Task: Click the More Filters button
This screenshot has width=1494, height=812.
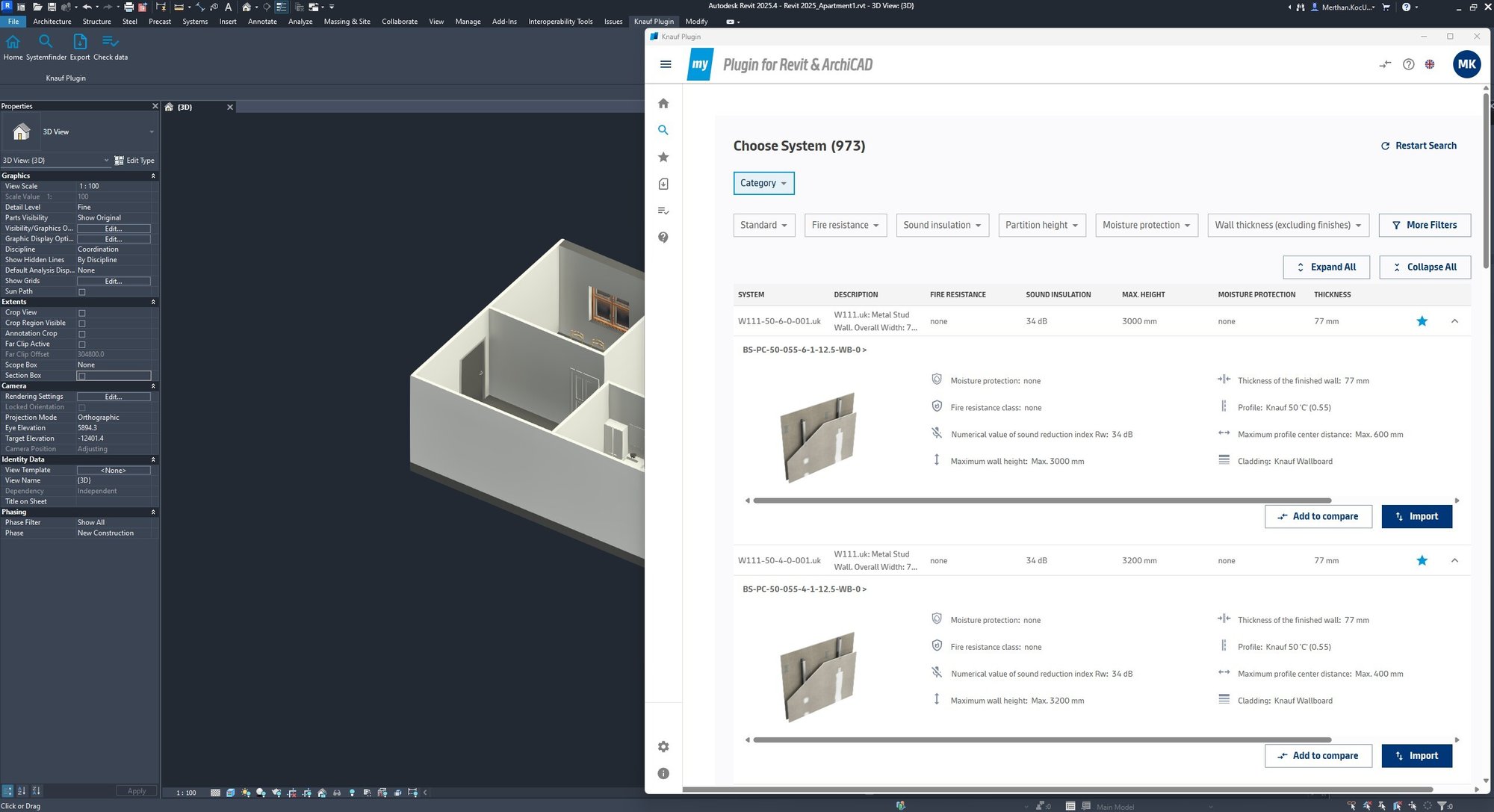Action: [1425, 225]
